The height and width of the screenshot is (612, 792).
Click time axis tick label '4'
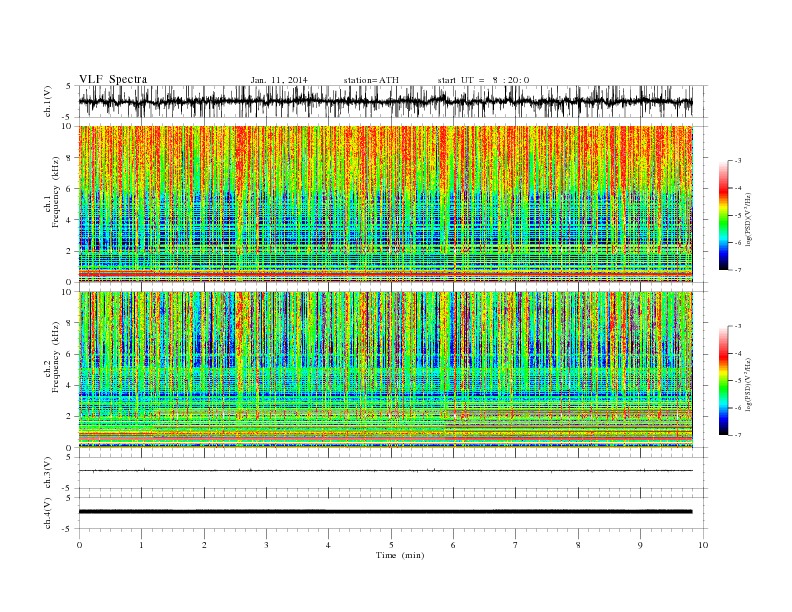[x=328, y=545]
